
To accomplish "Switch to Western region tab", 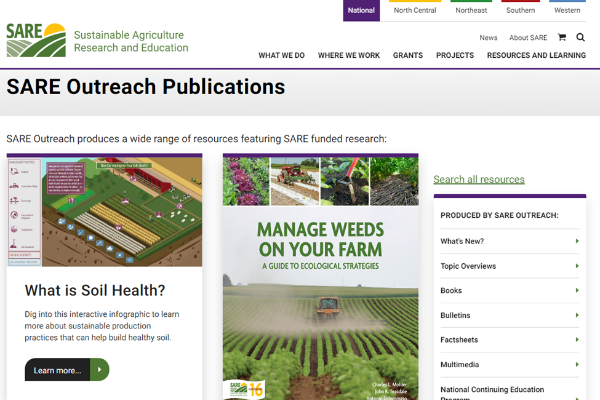I will tap(567, 10).
